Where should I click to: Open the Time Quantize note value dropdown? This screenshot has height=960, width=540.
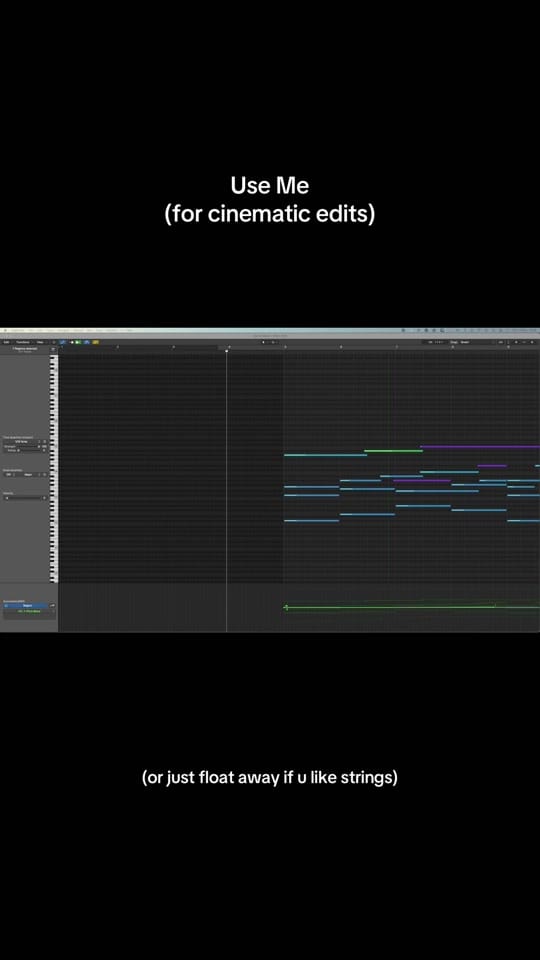click(x=21, y=441)
